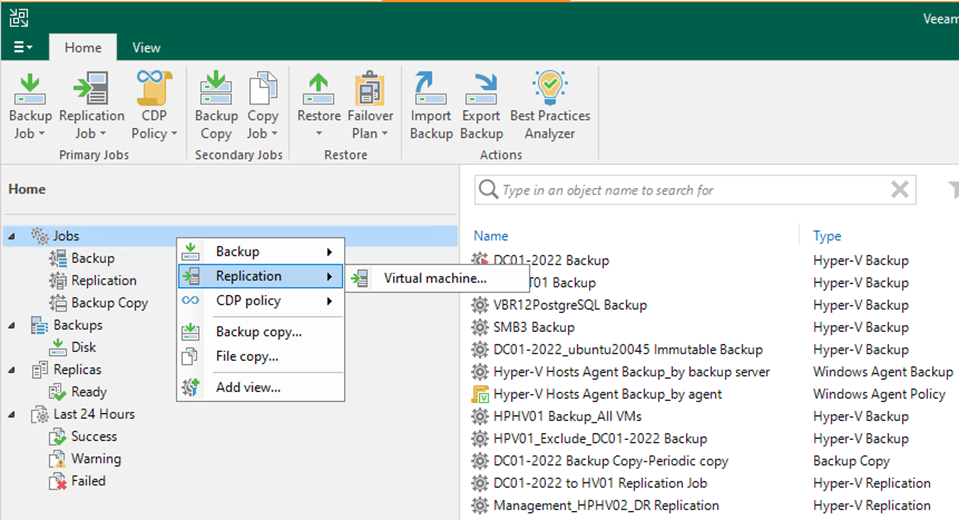Click the Copy Job ribbon icon
The image size is (959, 520).
tap(263, 89)
